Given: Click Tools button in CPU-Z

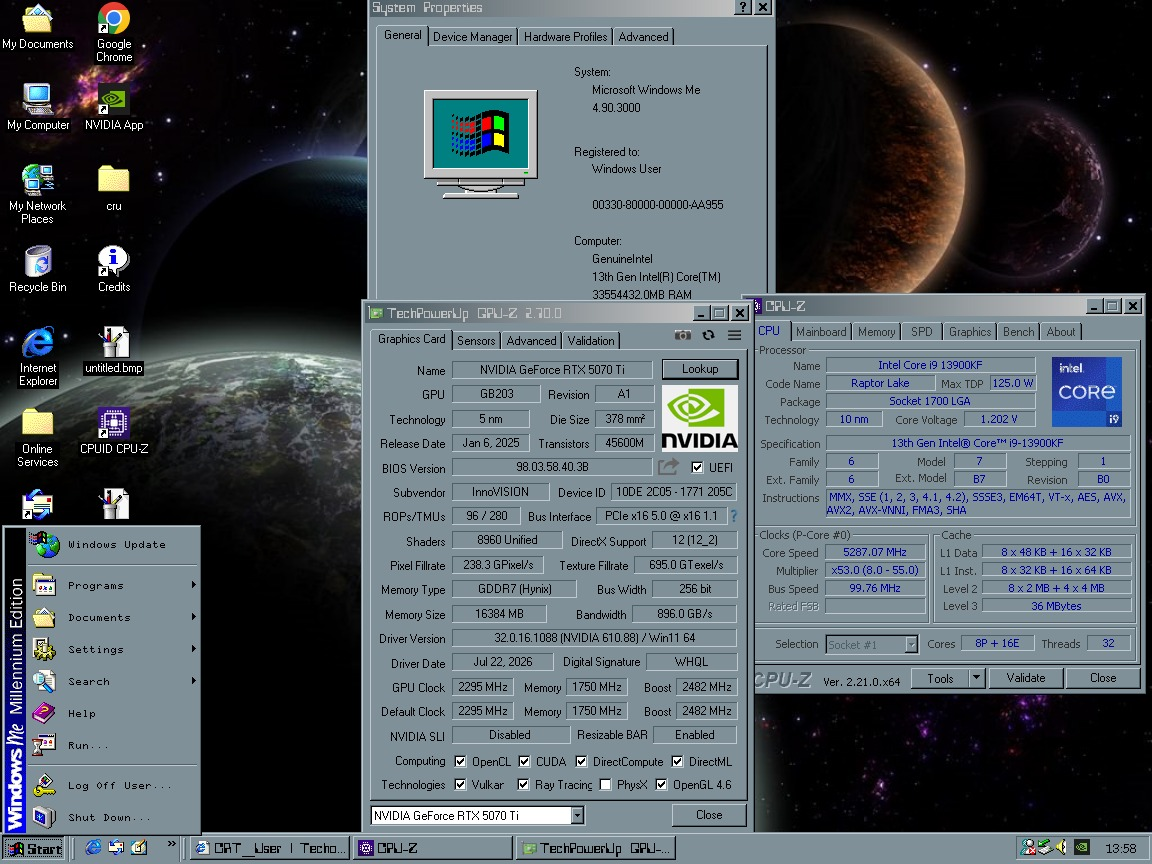Looking at the screenshot, I should point(940,678).
